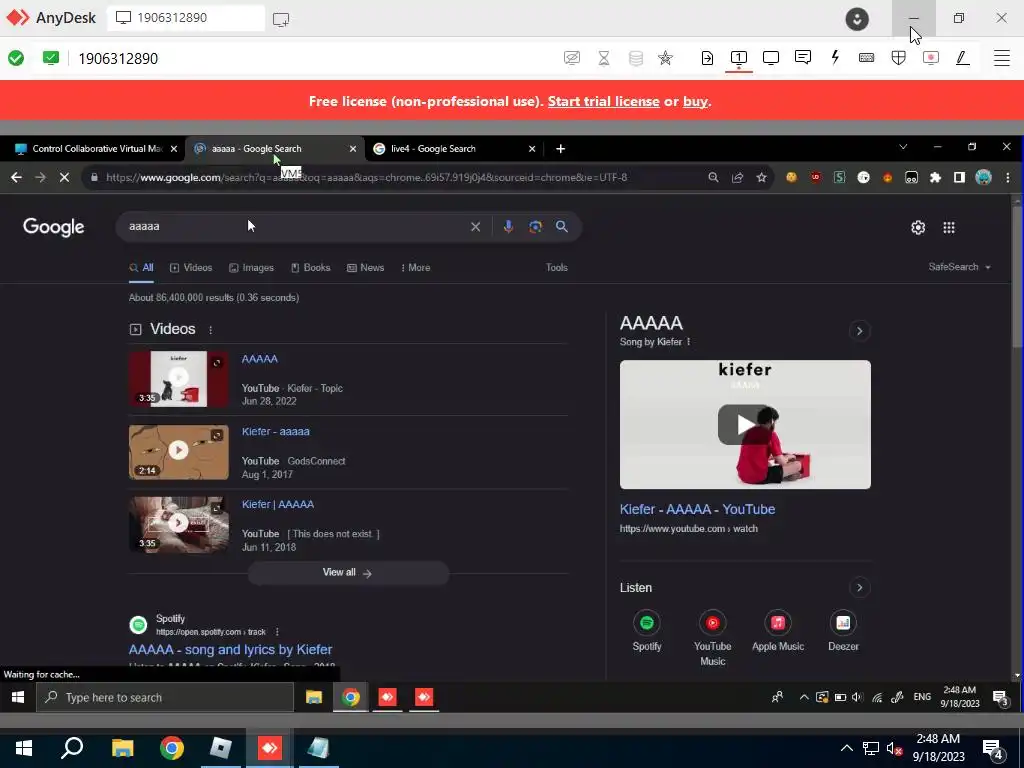
Task: Open Chrome tab search chevron
Action: (x=903, y=147)
